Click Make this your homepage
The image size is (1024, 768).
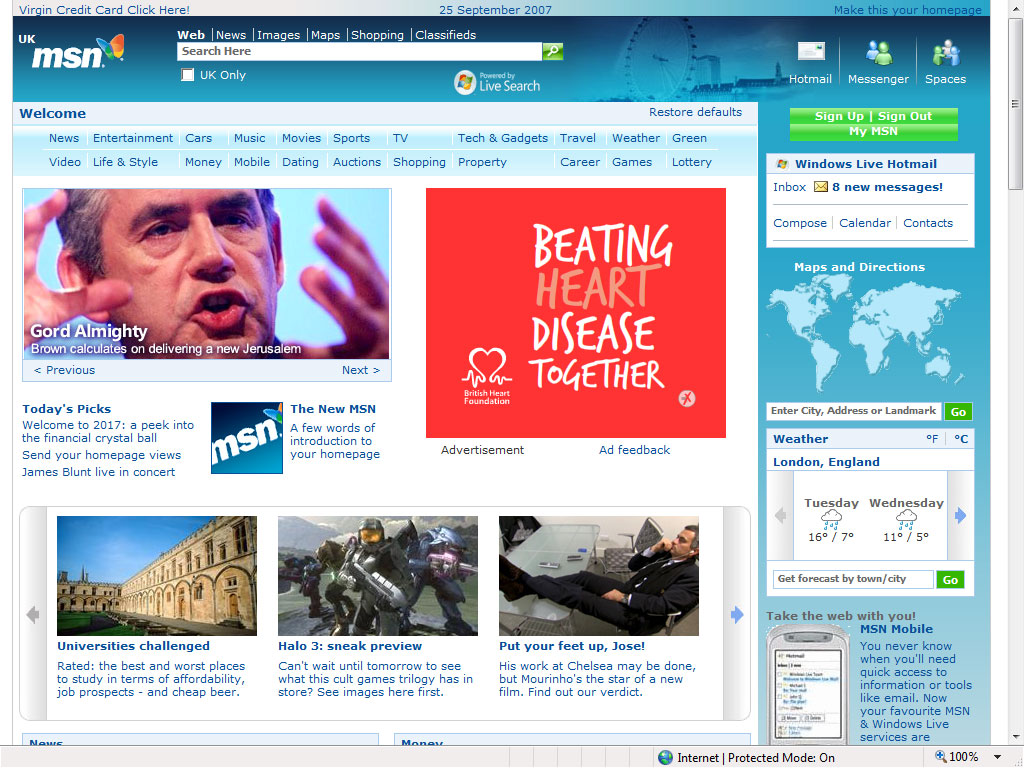coord(907,10)
